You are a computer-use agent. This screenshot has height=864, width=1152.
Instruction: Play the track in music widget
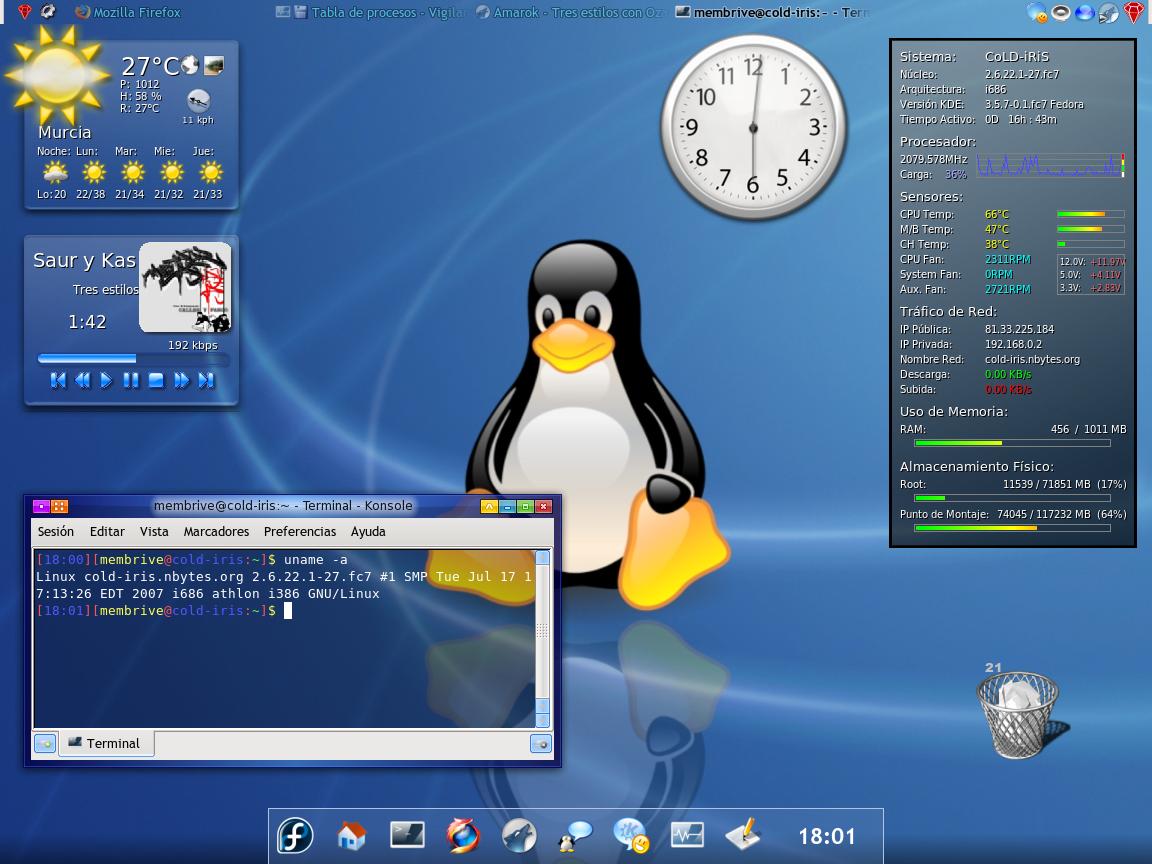point(106,380)
